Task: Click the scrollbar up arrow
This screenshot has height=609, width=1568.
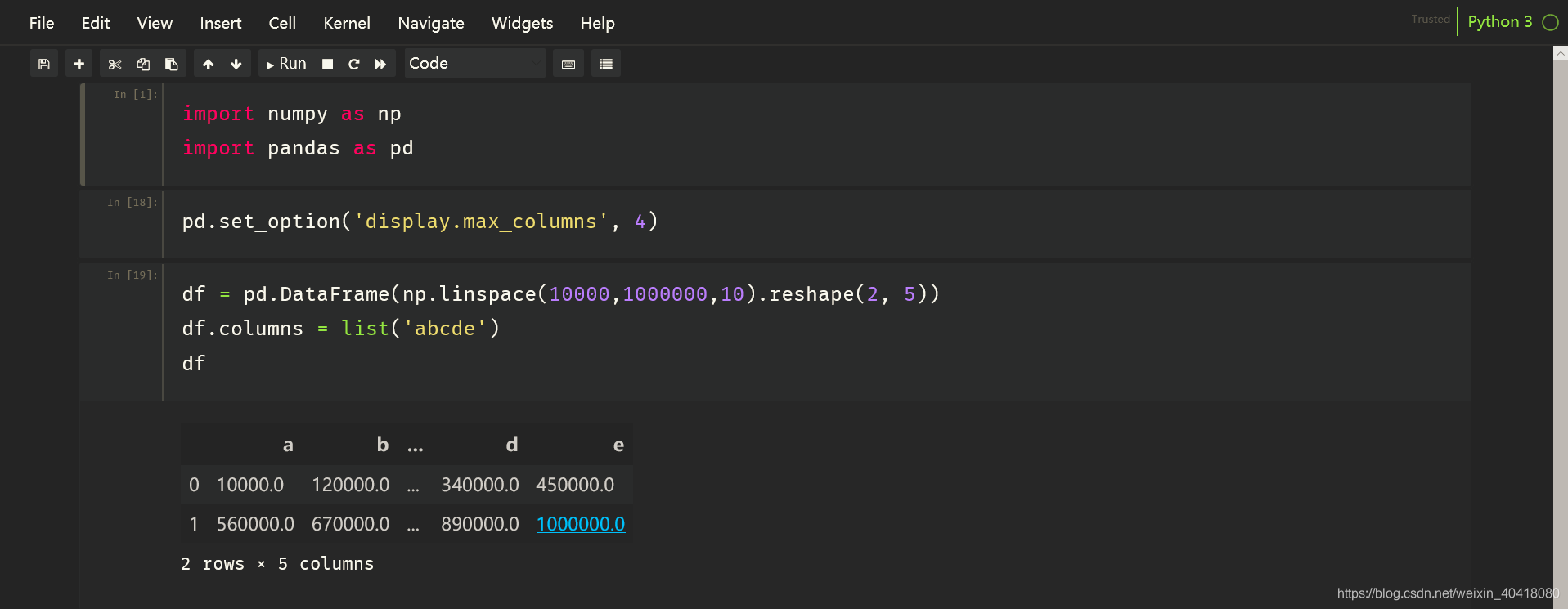Action: tap(1561, 53)
